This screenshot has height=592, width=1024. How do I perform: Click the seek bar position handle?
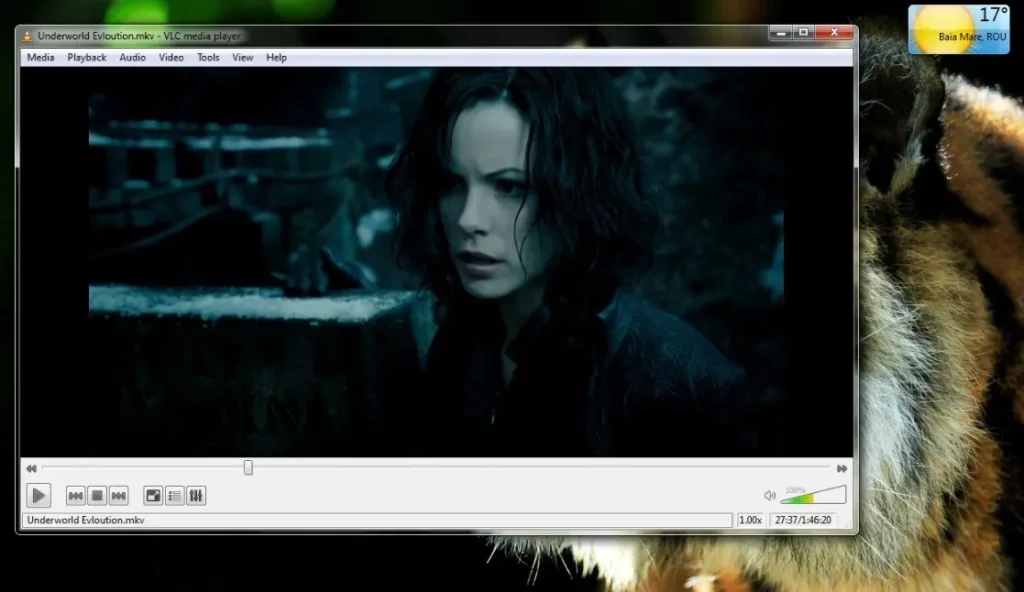click(248, 468)
